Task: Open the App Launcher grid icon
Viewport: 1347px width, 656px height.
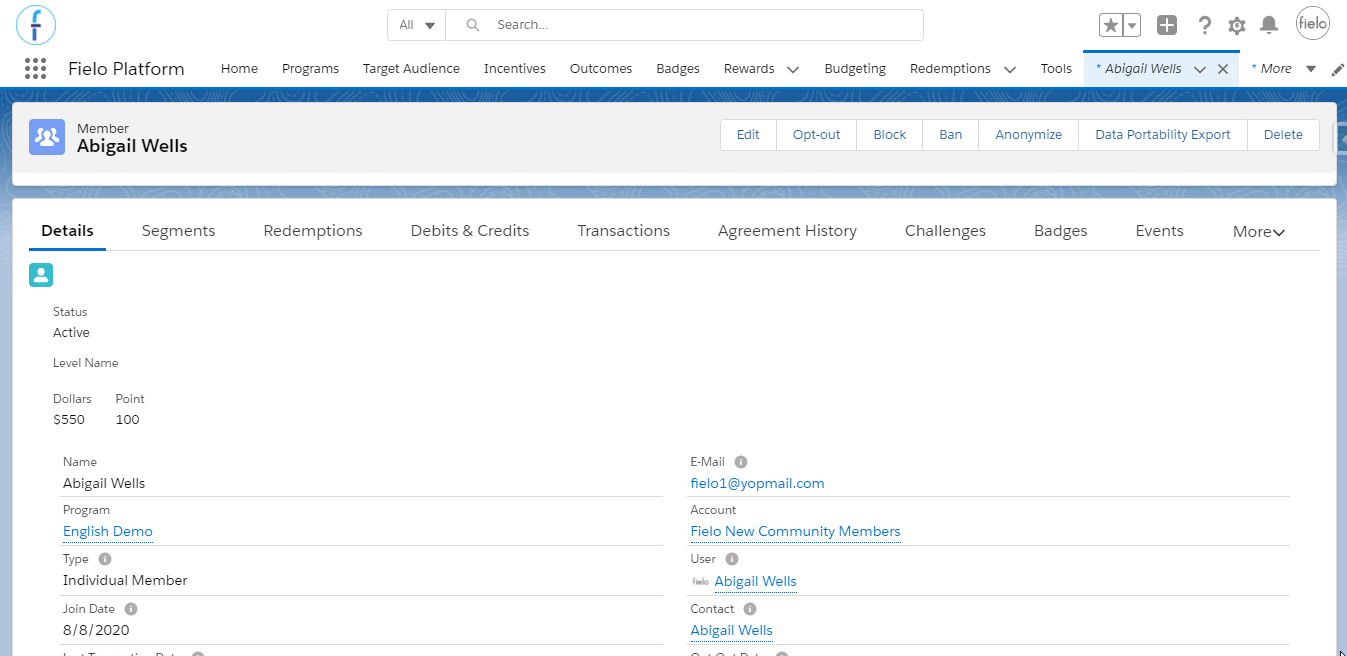Action: 35,69
